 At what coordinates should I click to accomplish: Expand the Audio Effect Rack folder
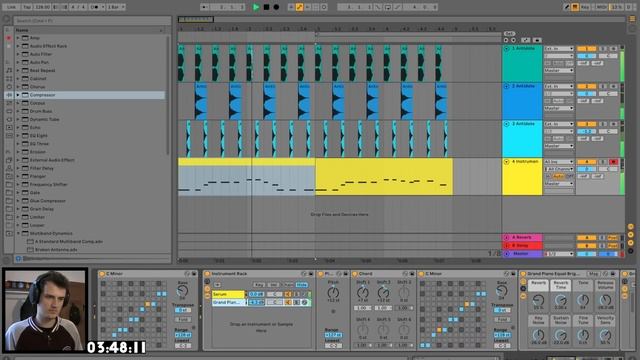pos(18,46)
